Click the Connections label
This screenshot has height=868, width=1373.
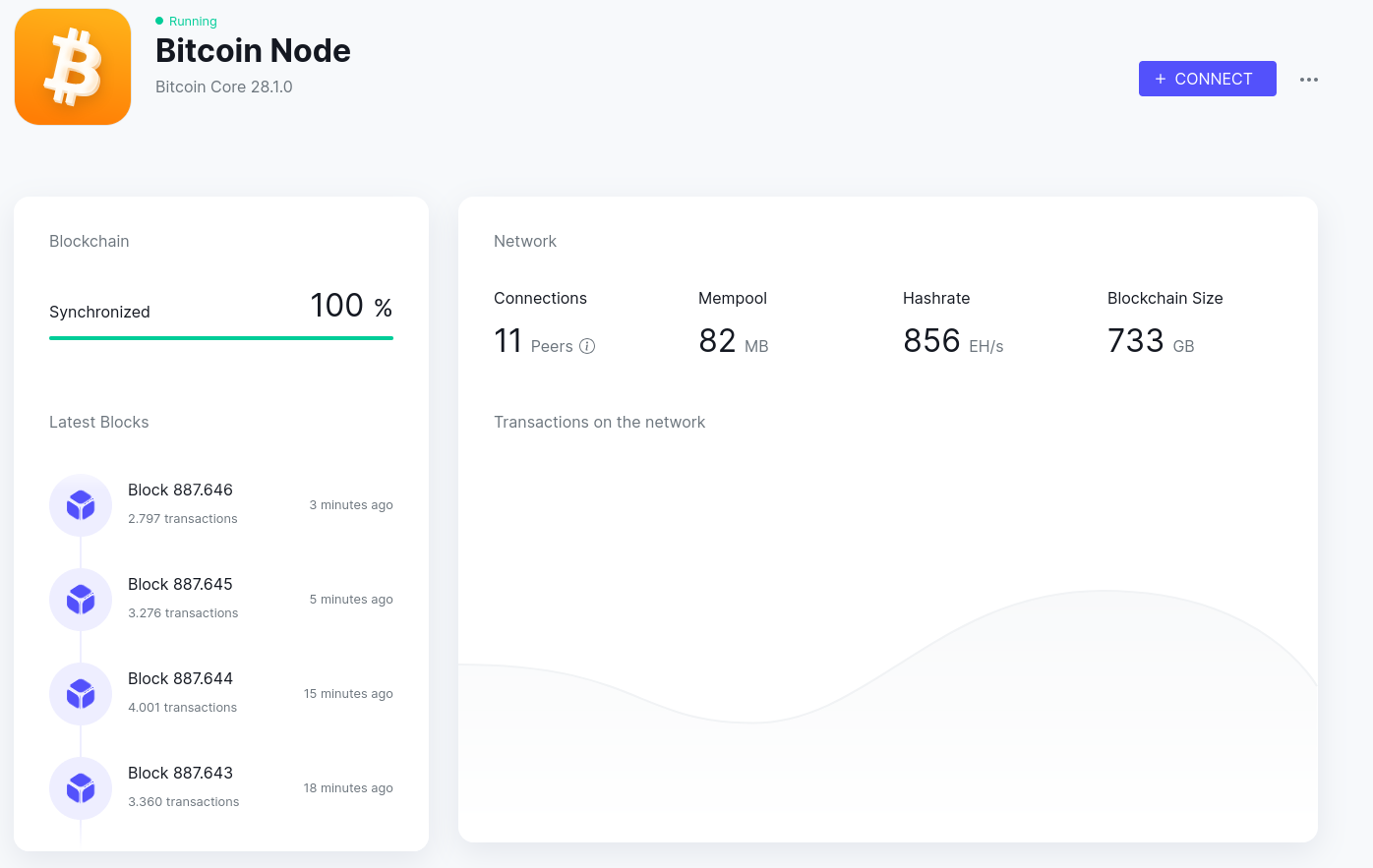pyautogui.click(x=540, y=298)
